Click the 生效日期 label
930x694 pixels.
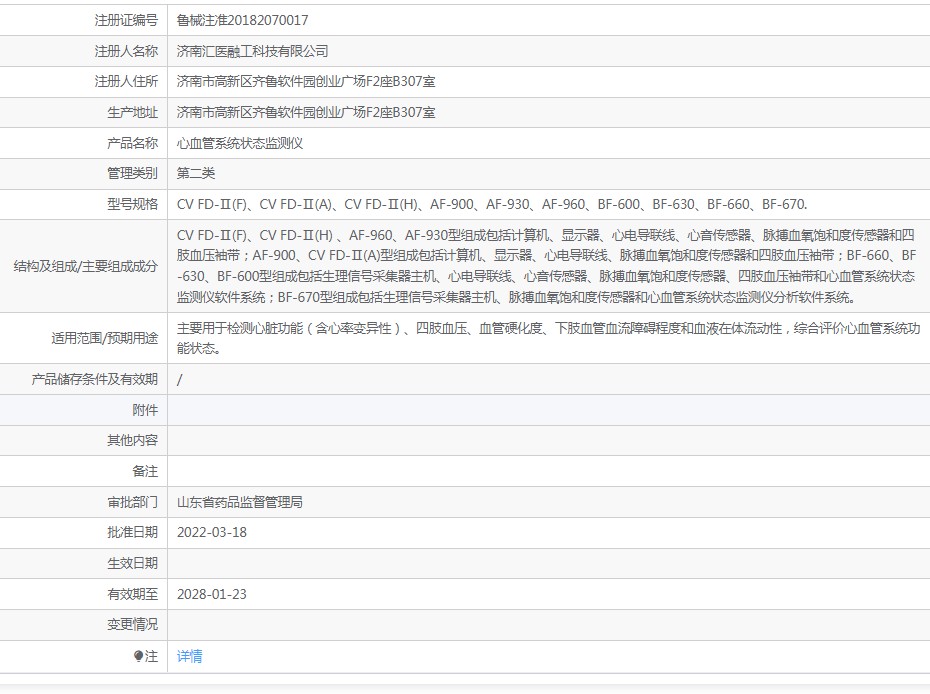click(133, 563)
